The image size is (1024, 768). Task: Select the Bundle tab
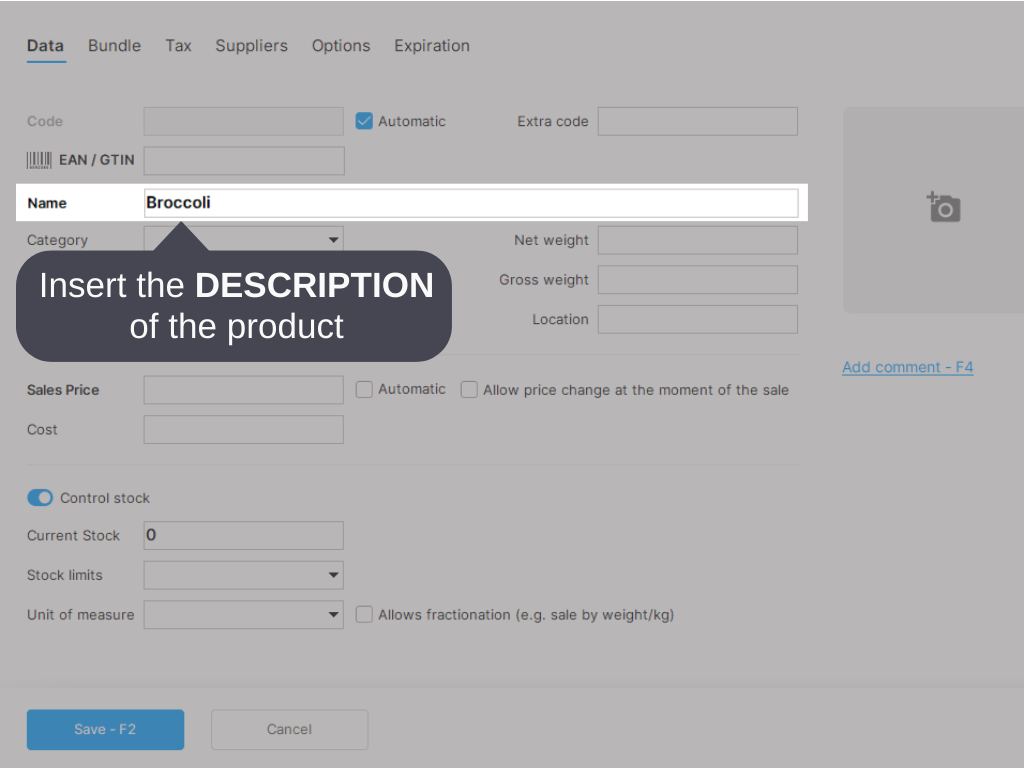tap(114, 46)
